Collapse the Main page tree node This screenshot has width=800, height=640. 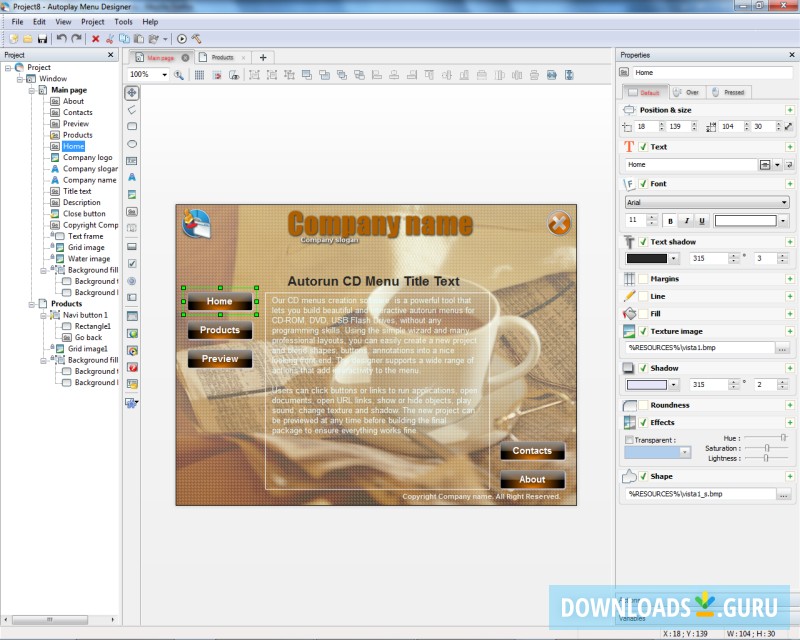pyautogui.click(x=32, y=90)
